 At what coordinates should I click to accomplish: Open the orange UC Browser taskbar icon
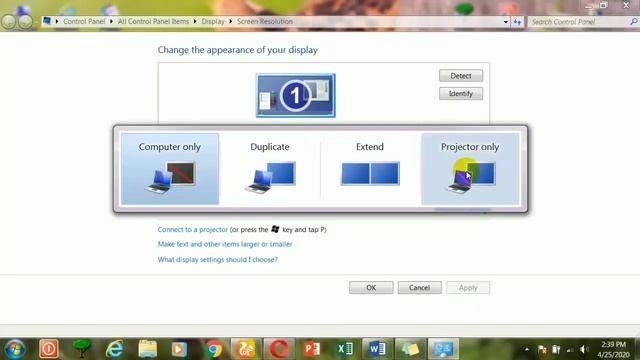246,349
